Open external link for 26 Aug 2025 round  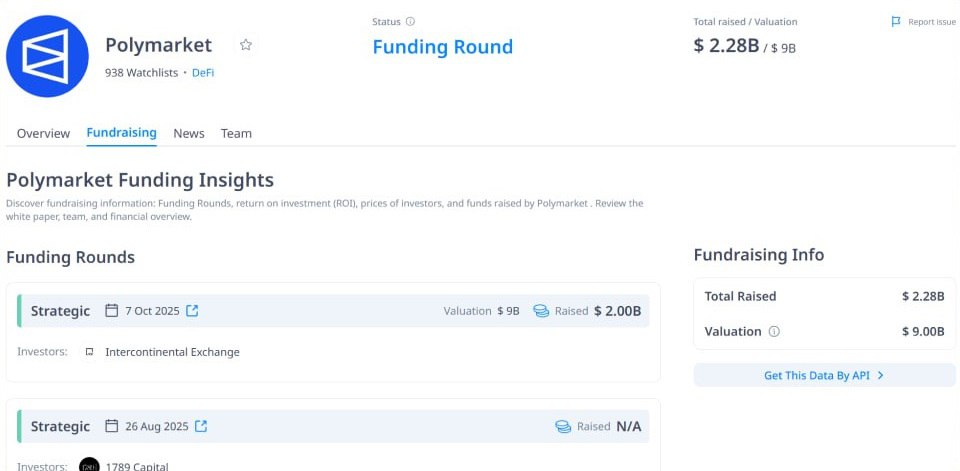(x=201, y=427)
